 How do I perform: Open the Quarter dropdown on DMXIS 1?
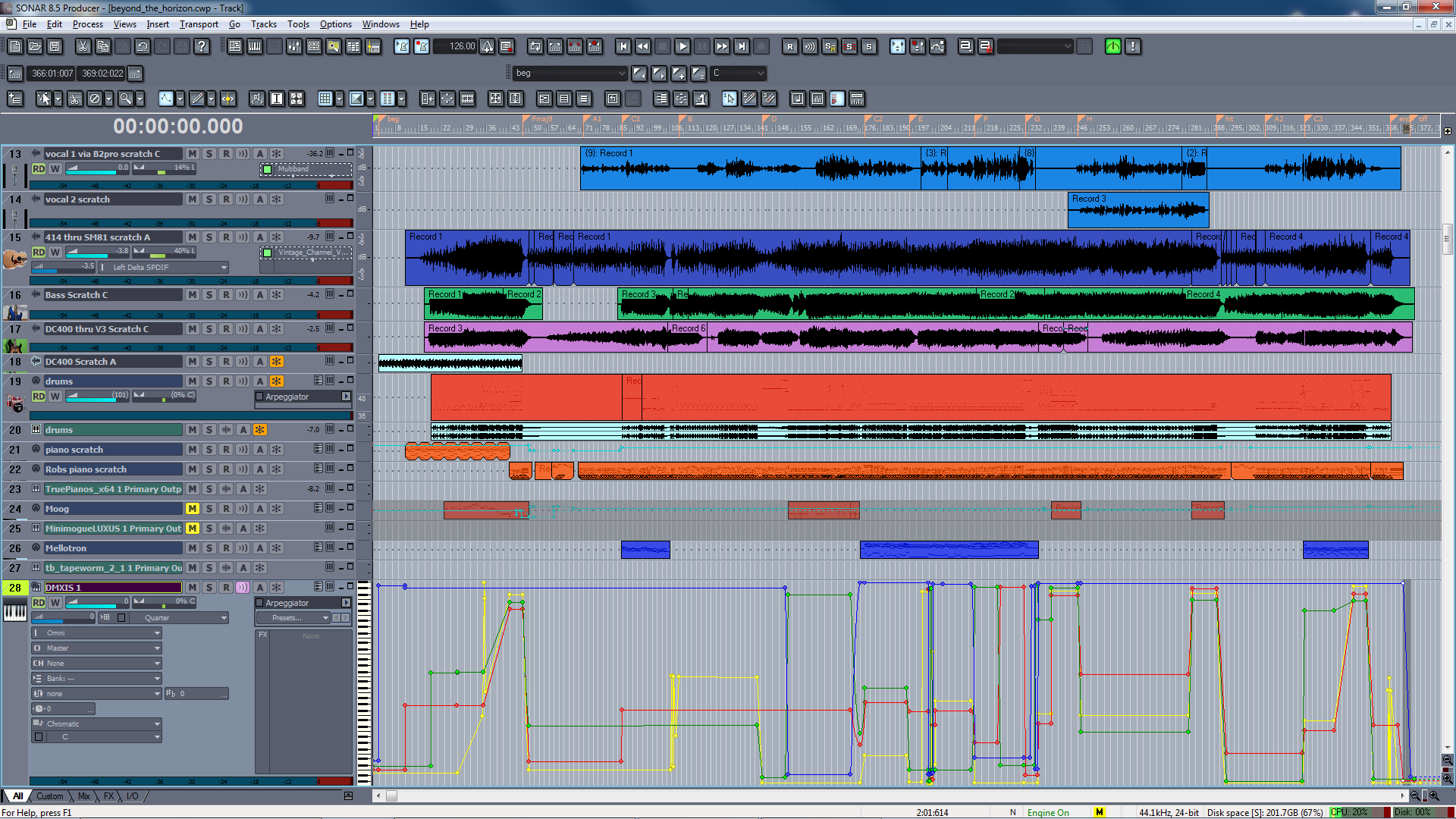pos(179,618)
